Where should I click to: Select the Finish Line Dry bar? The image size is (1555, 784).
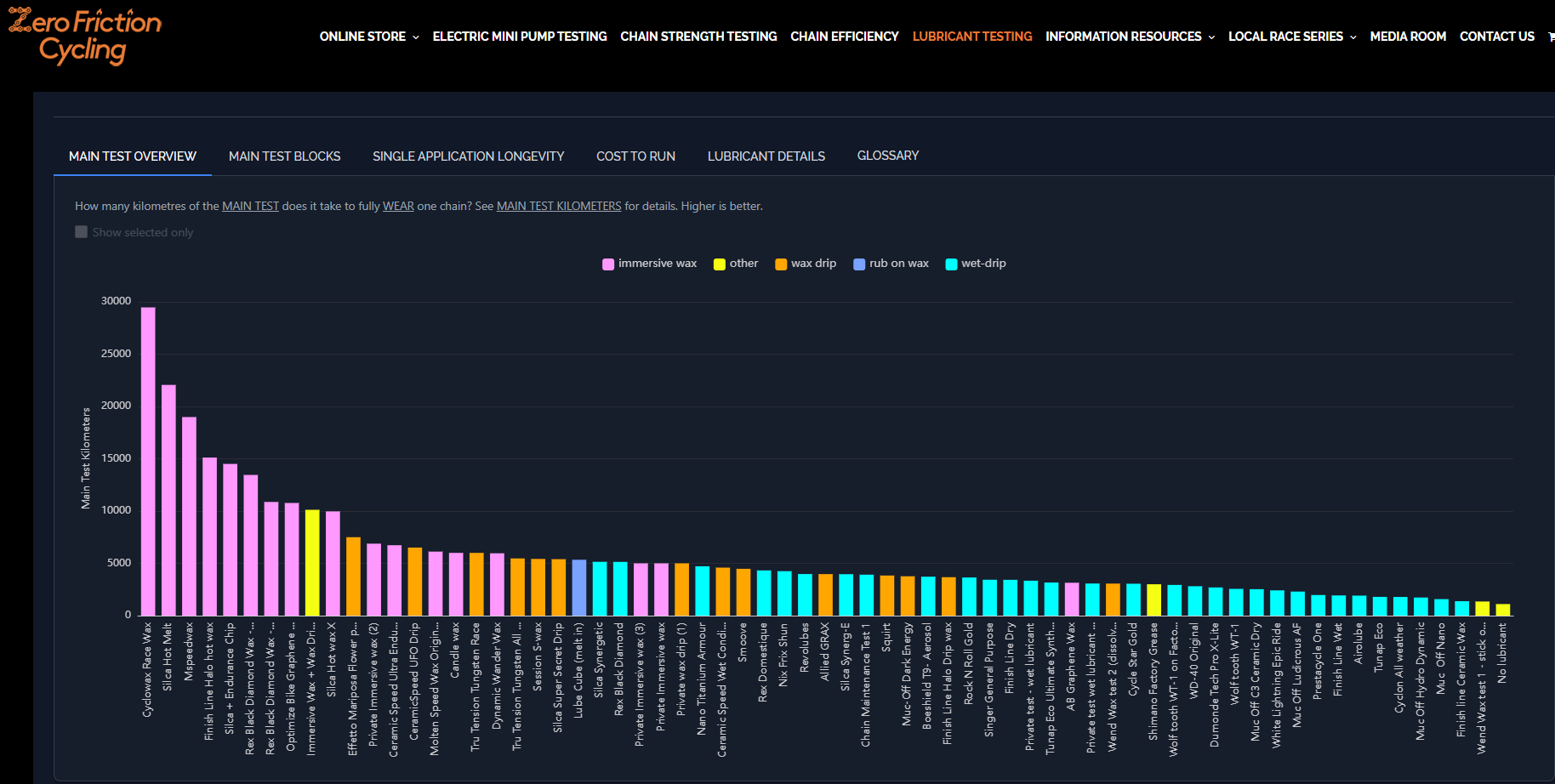1011,598
